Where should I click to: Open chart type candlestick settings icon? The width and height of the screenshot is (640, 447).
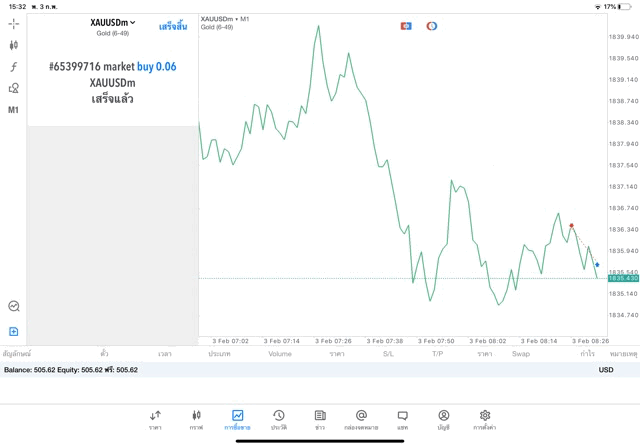13,45
